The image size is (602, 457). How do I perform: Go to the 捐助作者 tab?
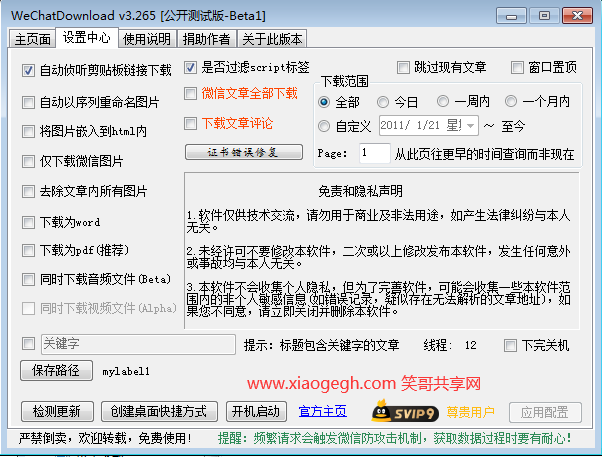207,39
